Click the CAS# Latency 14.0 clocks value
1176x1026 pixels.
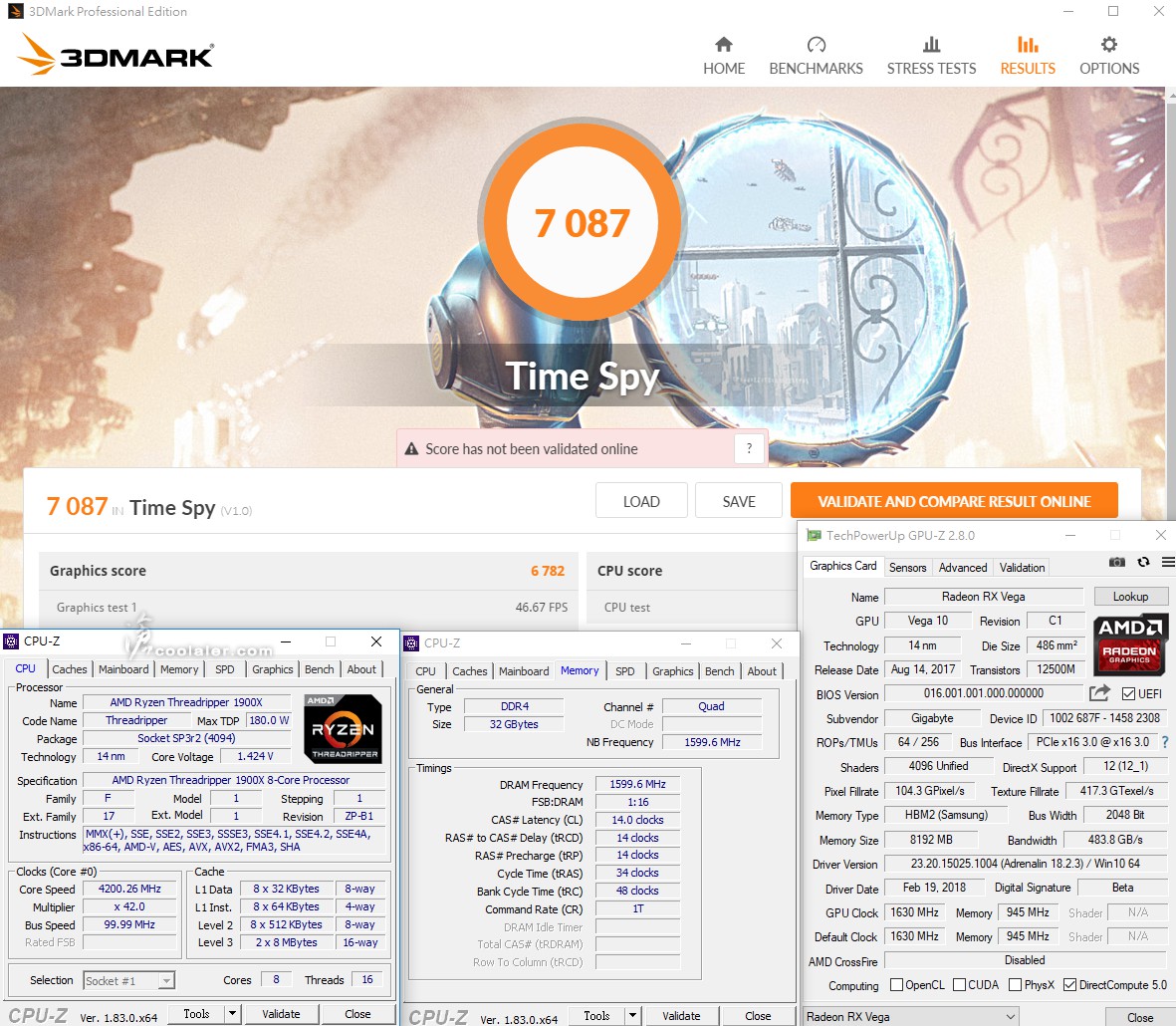click(637, 820)
